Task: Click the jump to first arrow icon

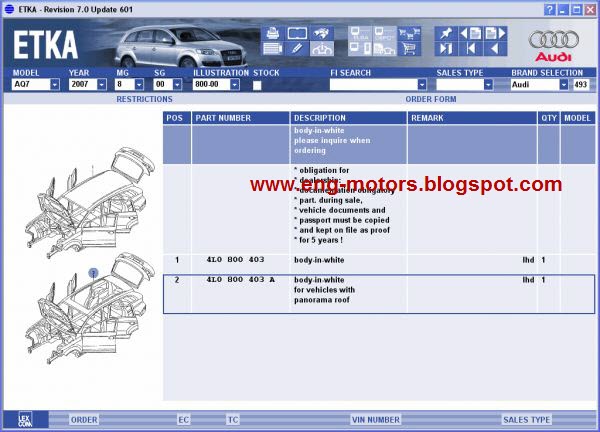Action: (471, 49)
